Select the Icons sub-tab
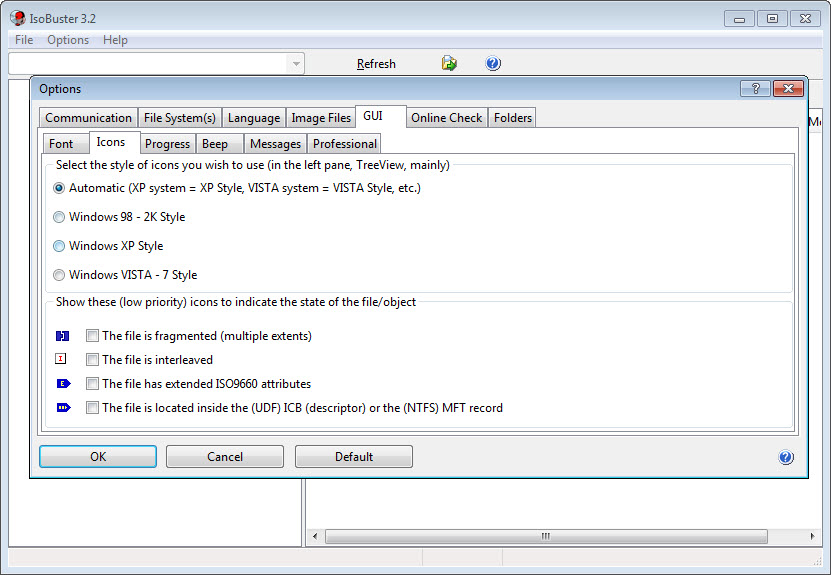The width and height of the screenshot is (831, 575). [x=114, y=142]
